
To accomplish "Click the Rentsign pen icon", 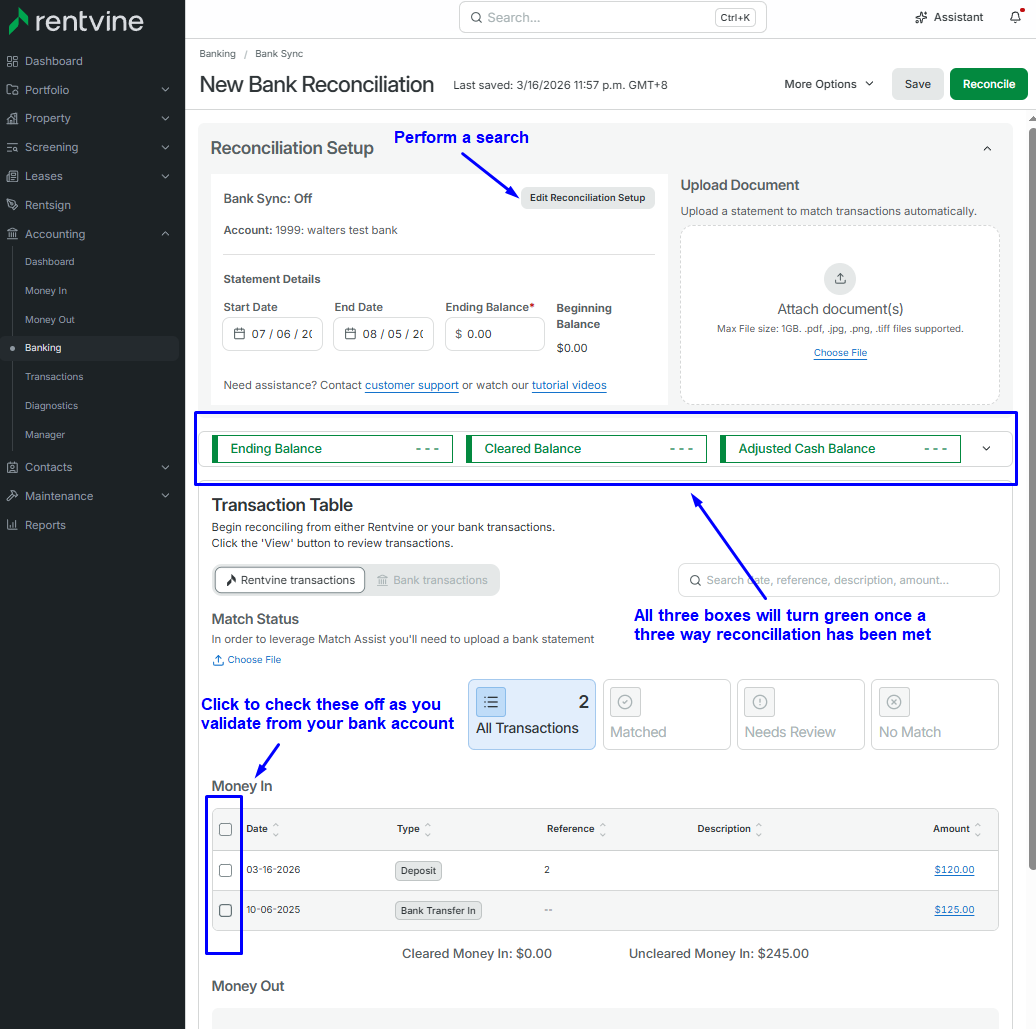I will (x=12, y=205).
